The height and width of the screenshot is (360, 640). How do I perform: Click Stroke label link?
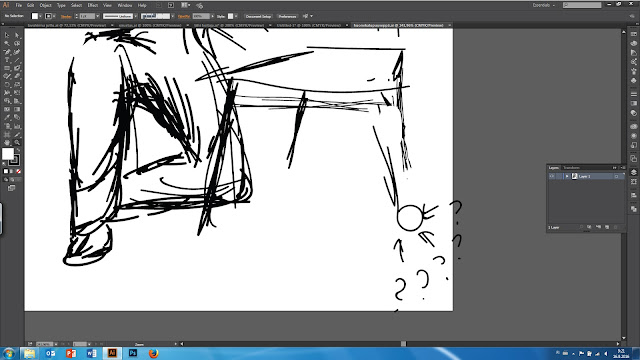pos(66,16)
